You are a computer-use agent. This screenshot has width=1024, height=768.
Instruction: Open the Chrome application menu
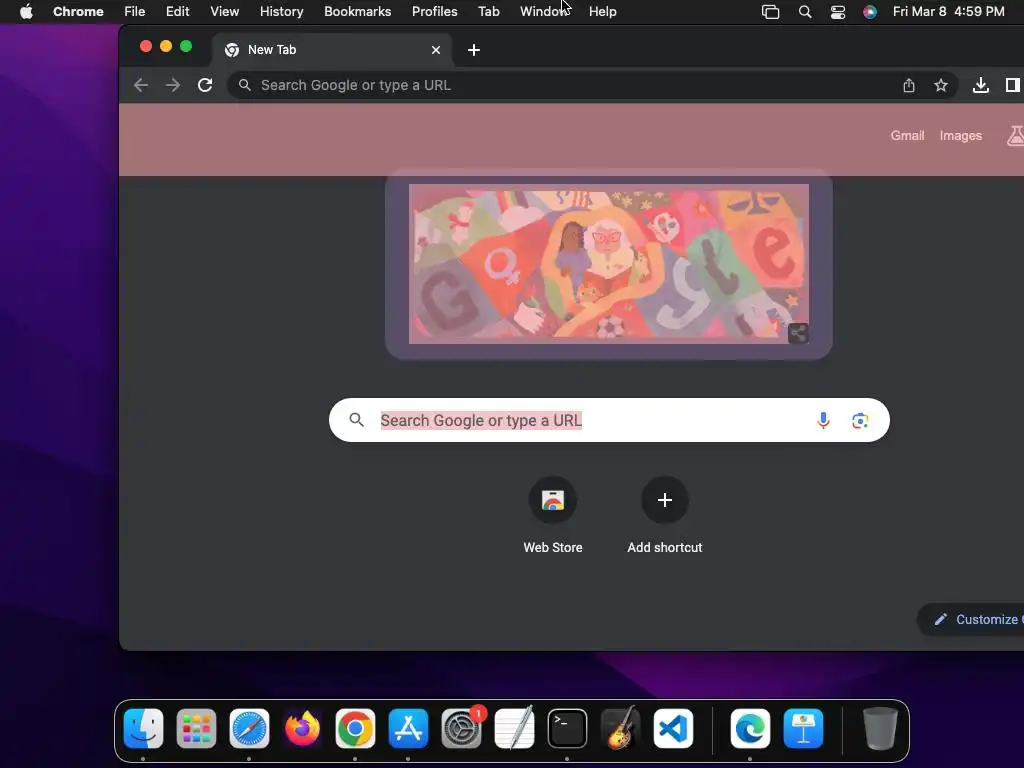click(78, 12)
